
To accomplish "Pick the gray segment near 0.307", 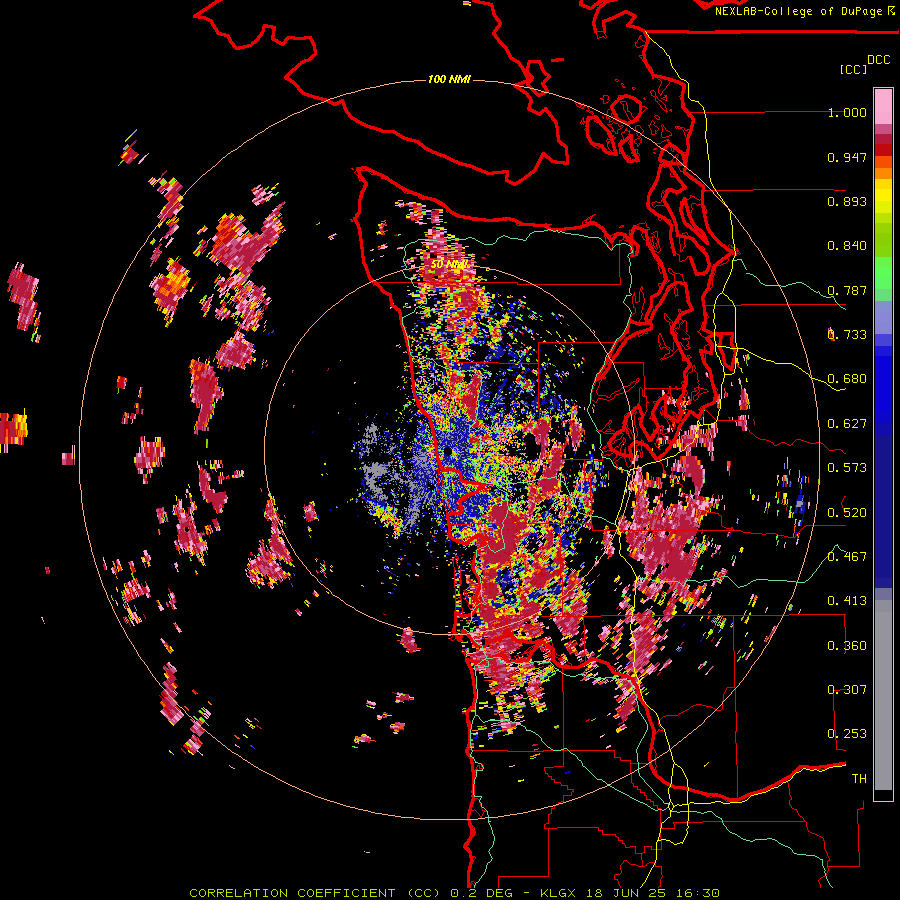I will (883, 700).
